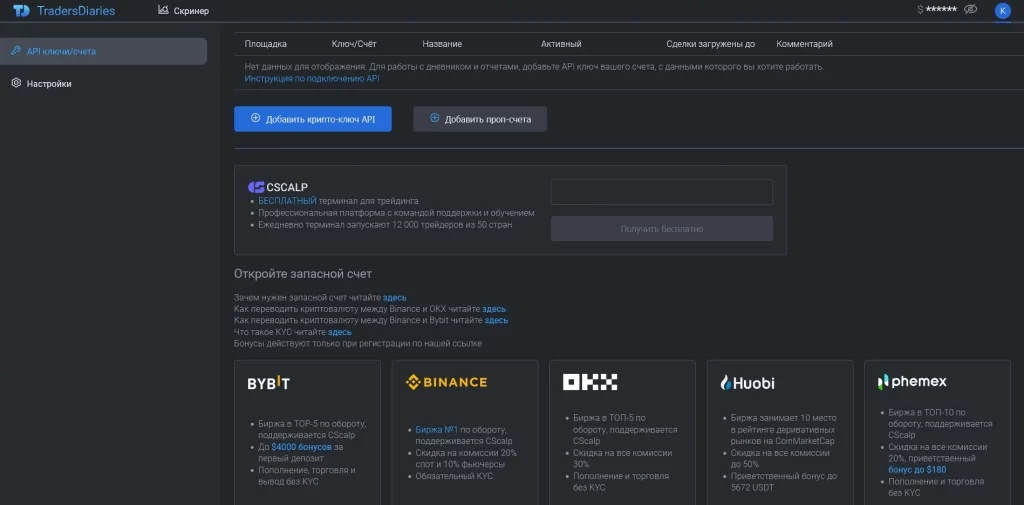Click здесь link for Binance and Bybit transfer

496,320
